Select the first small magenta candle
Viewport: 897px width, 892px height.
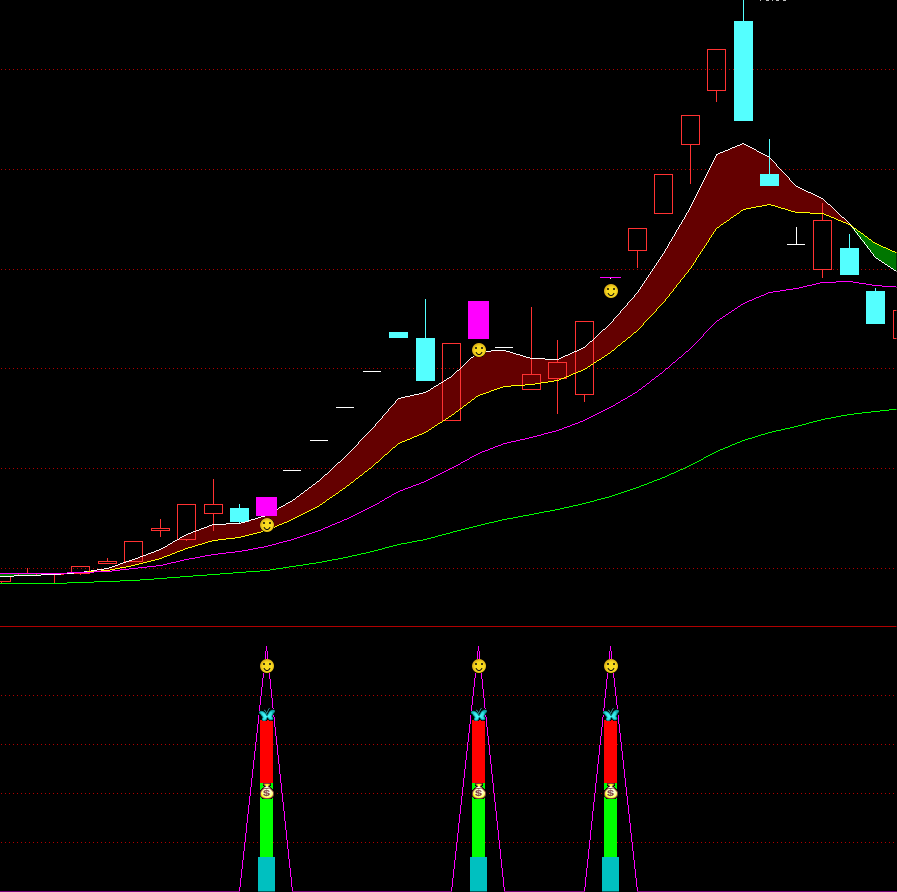coord(266,506)
